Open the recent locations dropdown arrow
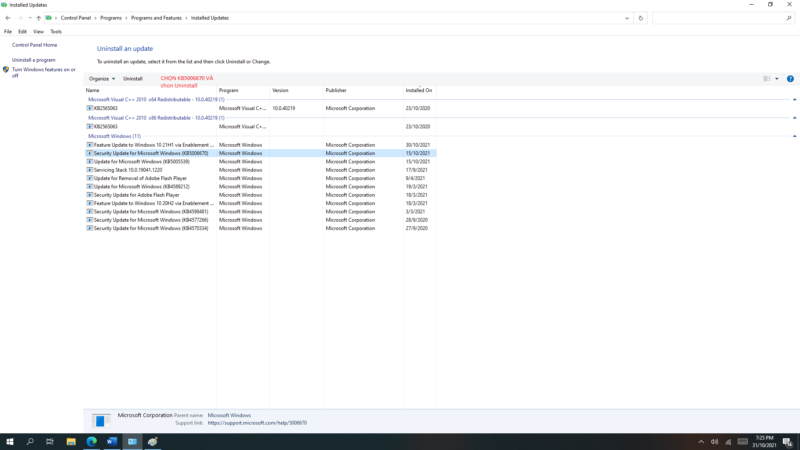 (30, 18)
